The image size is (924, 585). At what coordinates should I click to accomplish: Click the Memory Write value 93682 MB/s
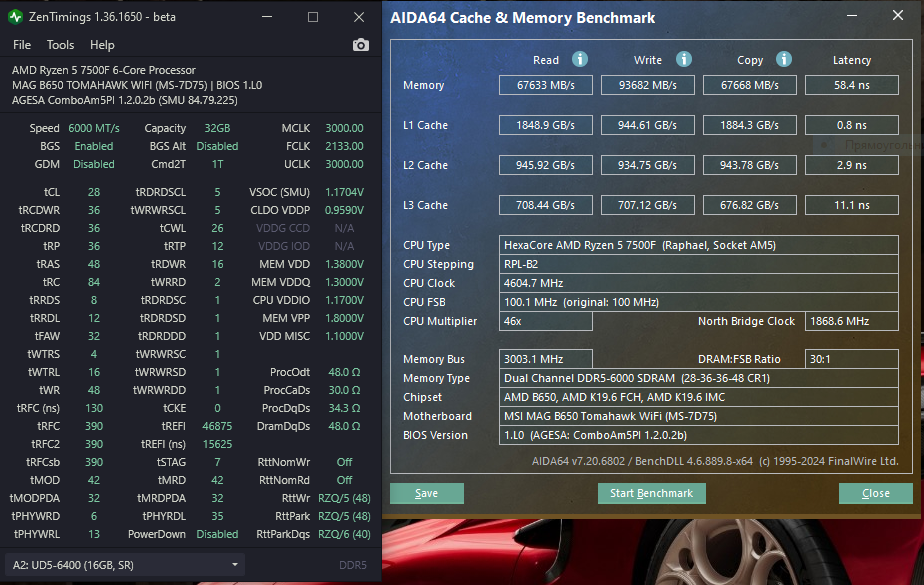click(648, 85)
